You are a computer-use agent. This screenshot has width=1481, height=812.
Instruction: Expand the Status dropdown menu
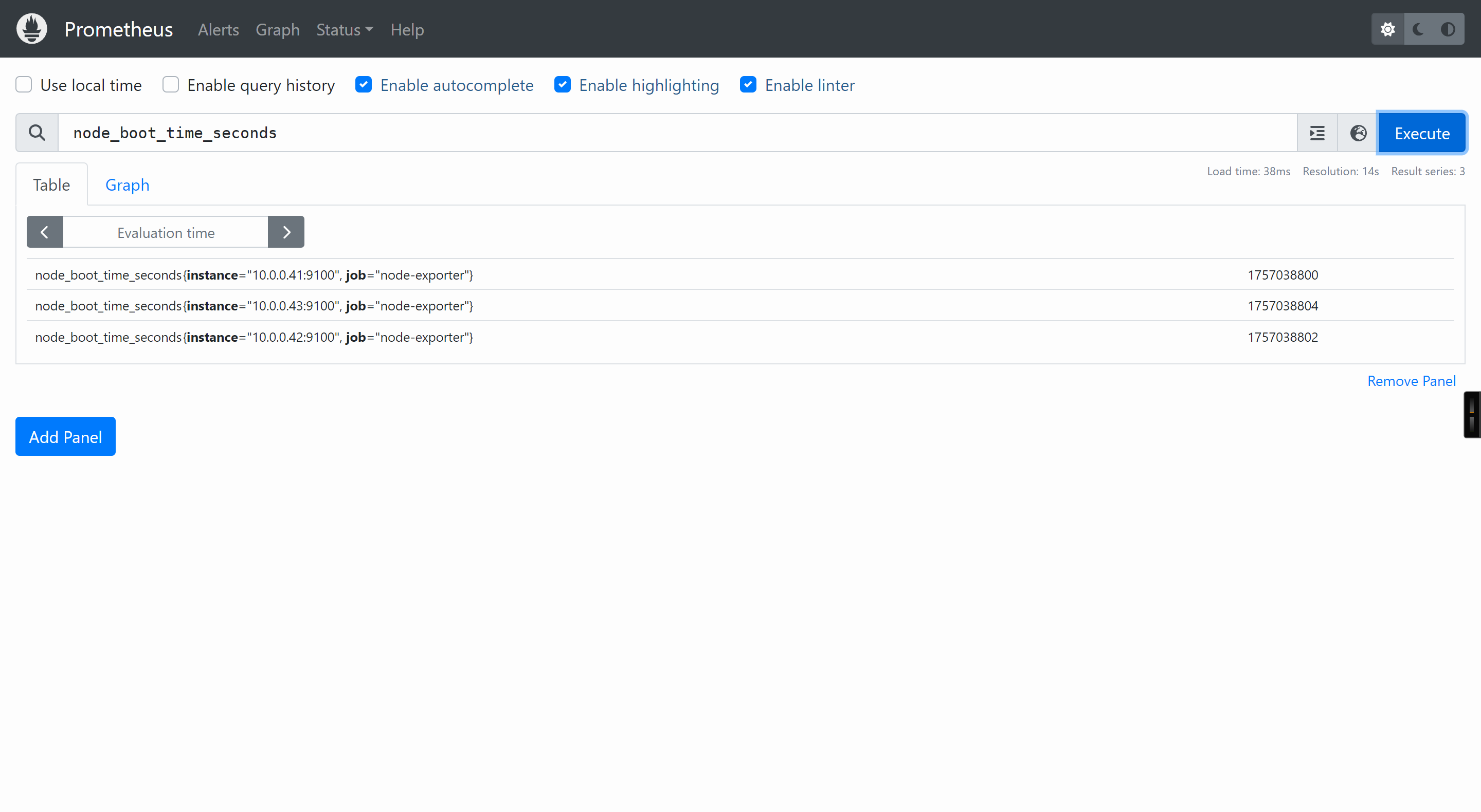point(345,29)
